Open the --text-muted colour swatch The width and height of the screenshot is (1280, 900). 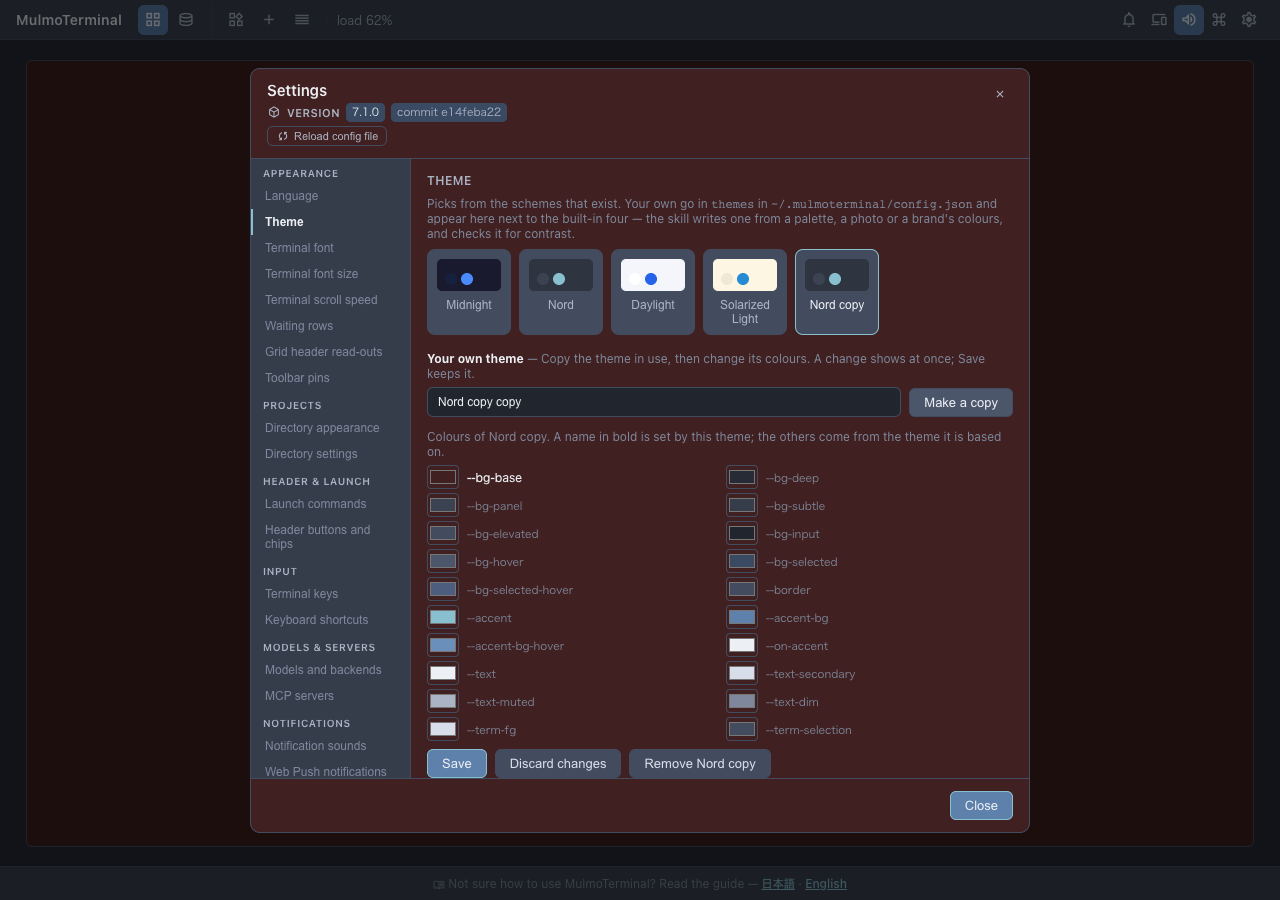point(443,702)
